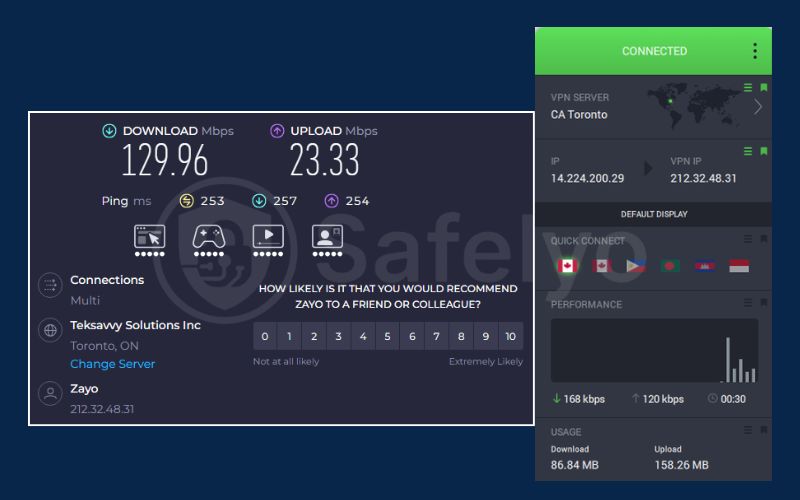Screen dimensions: 800x500
Task: Rate recommendation 3
Action: tap(338, 336)
